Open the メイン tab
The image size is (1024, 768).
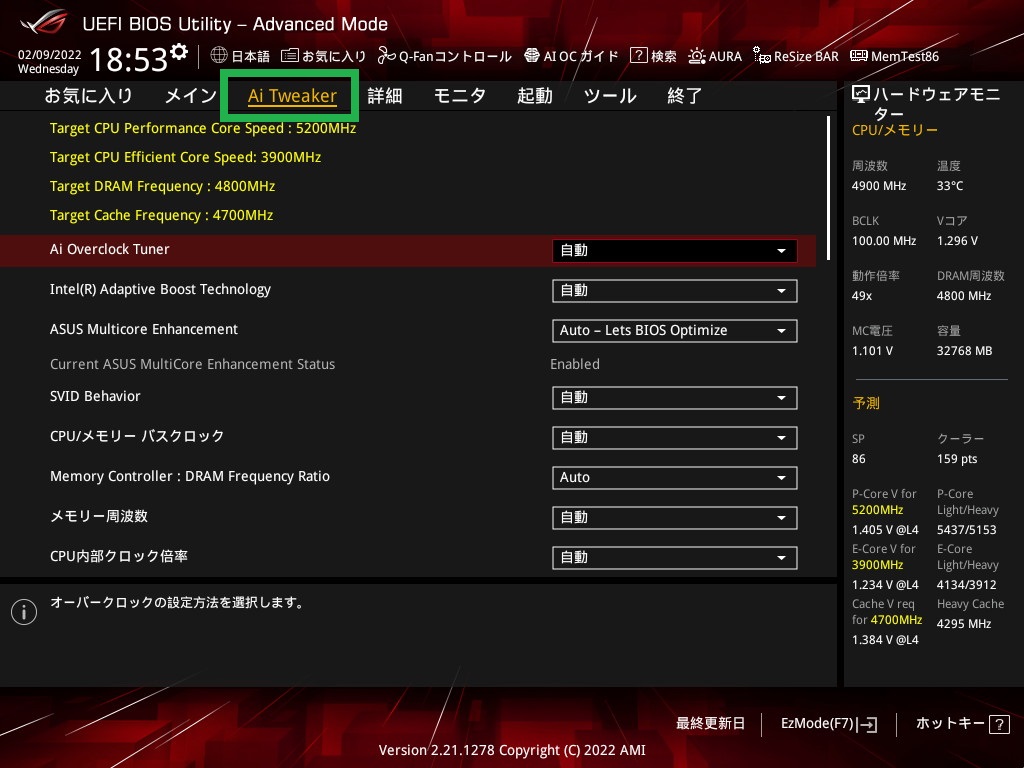click(191, 96)
